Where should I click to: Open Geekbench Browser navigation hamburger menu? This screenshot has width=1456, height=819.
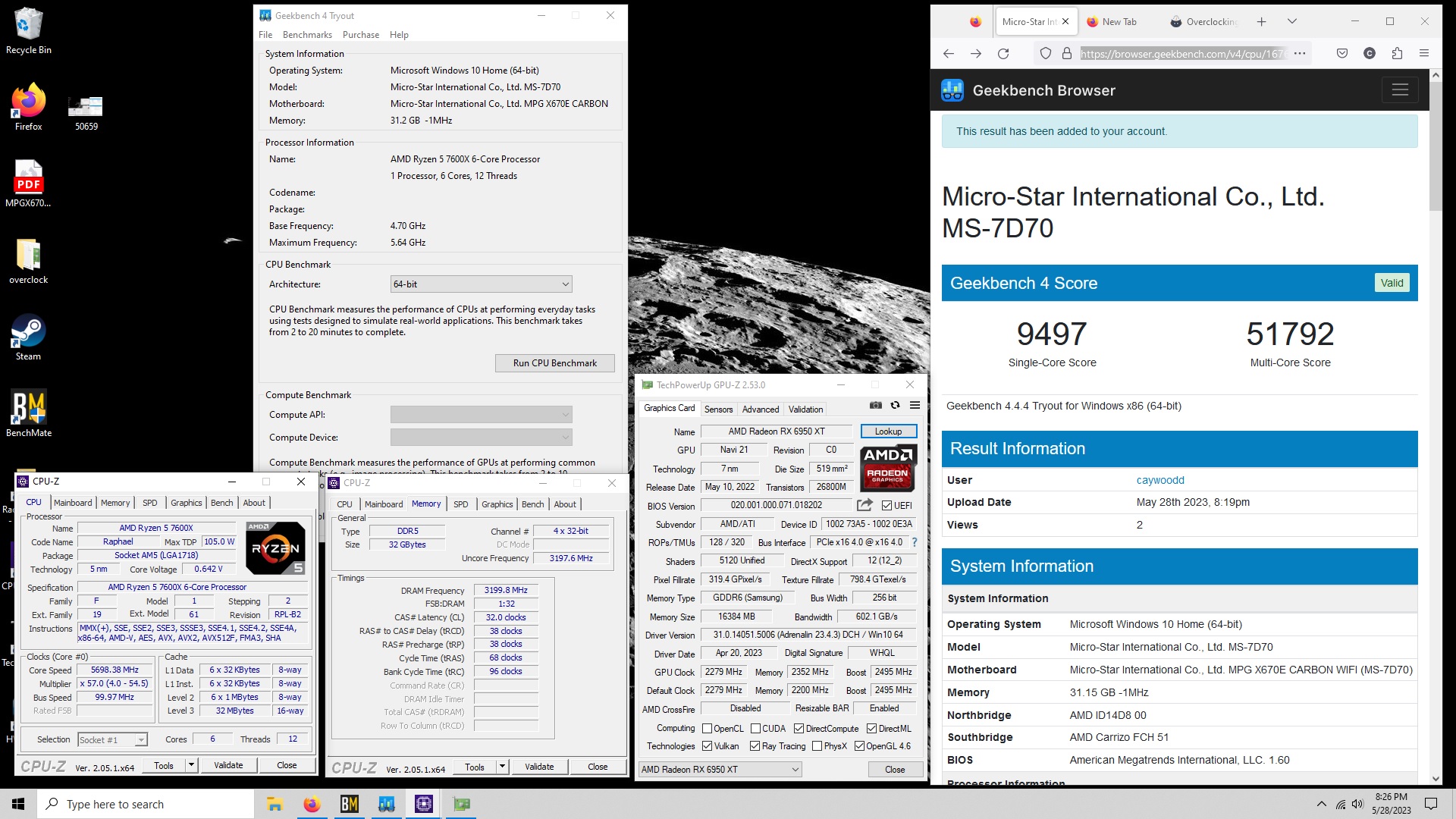[x=1400, y=90]
